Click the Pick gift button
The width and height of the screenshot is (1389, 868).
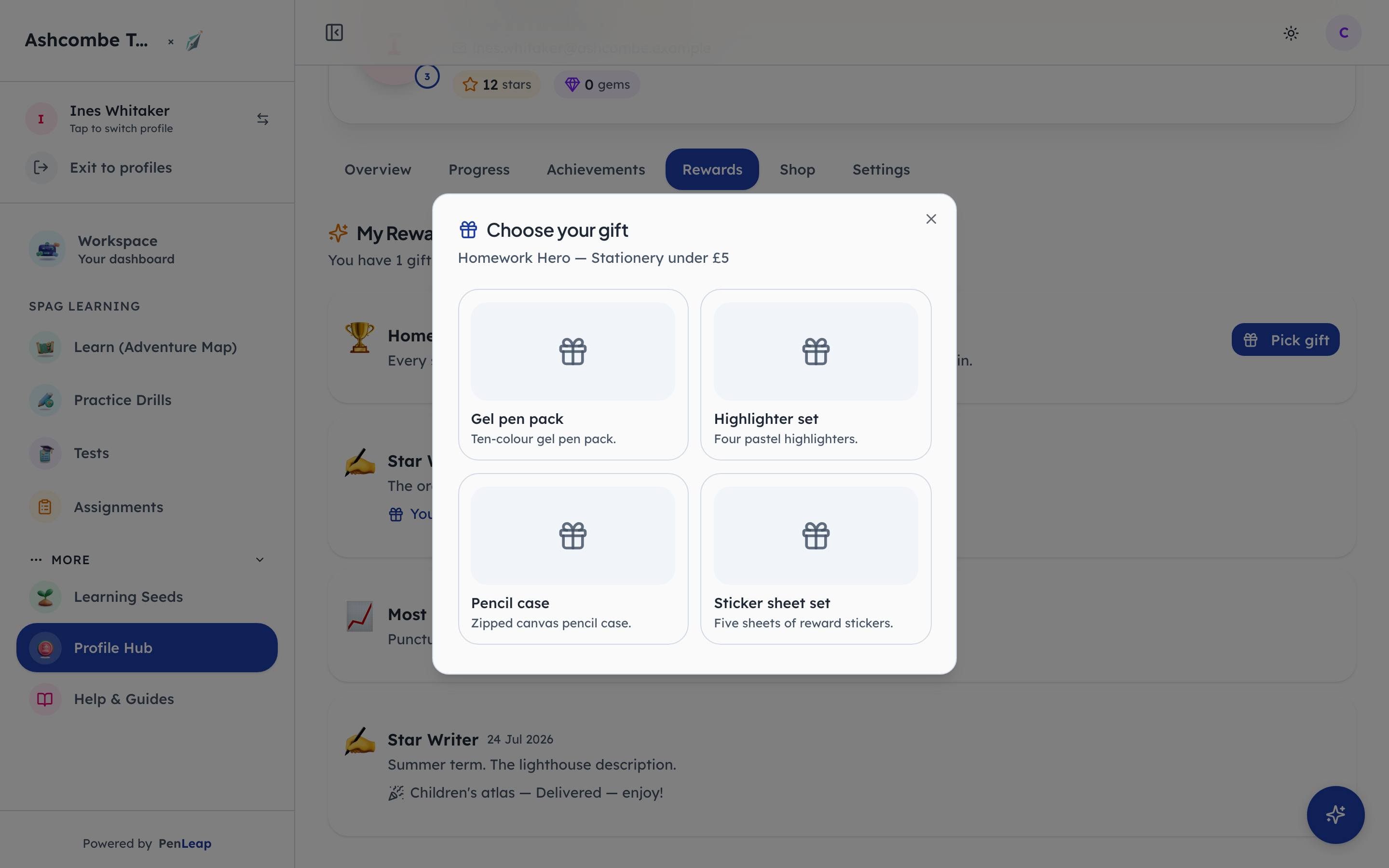[x=1286, y=340]
